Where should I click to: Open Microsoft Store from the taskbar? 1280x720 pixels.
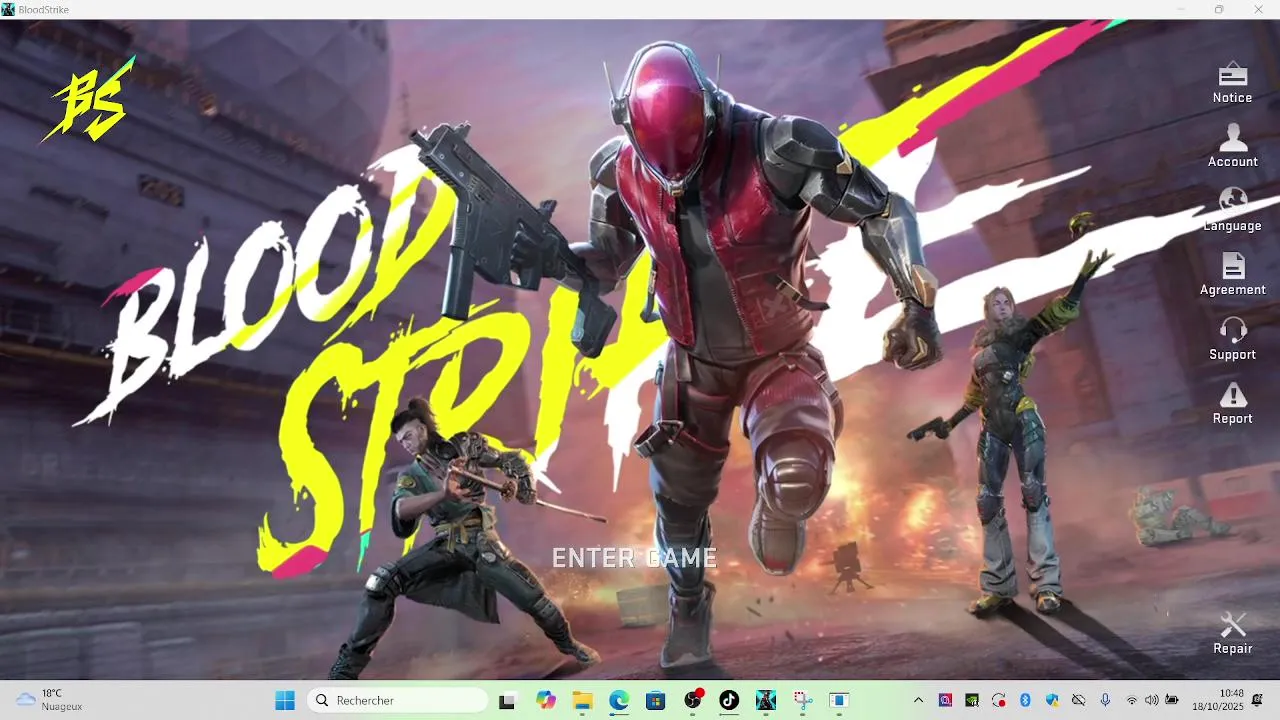[655, 700]
